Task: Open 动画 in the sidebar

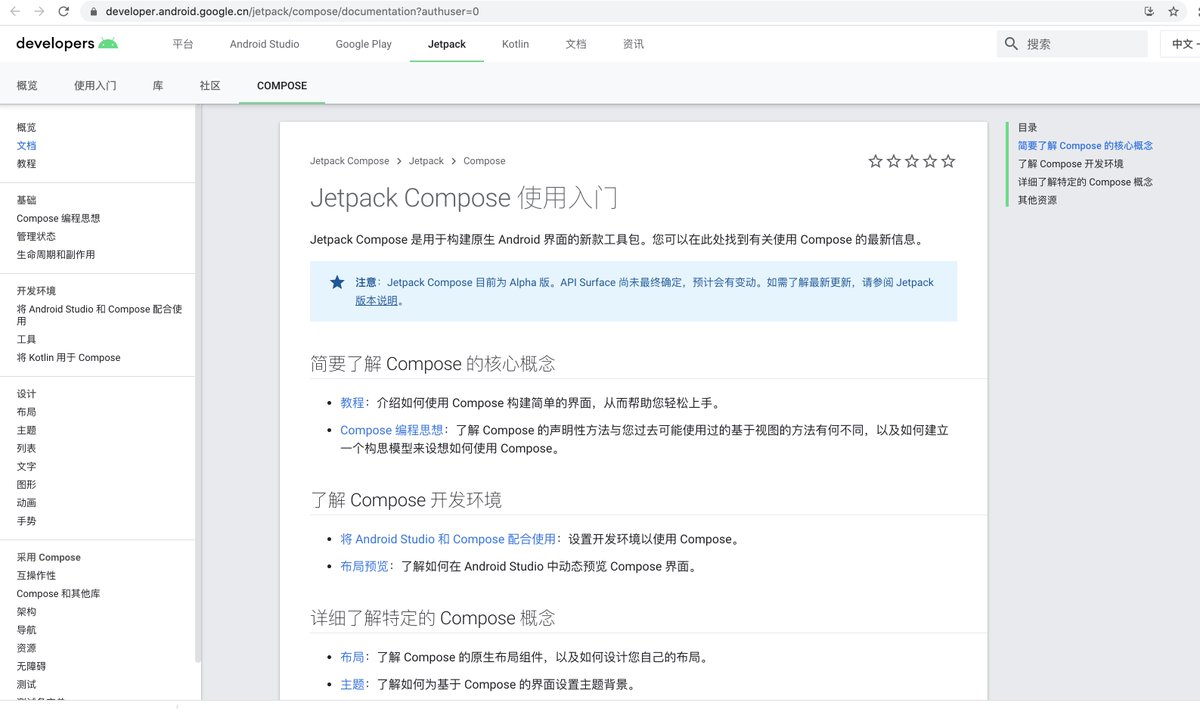Action: 26,503
